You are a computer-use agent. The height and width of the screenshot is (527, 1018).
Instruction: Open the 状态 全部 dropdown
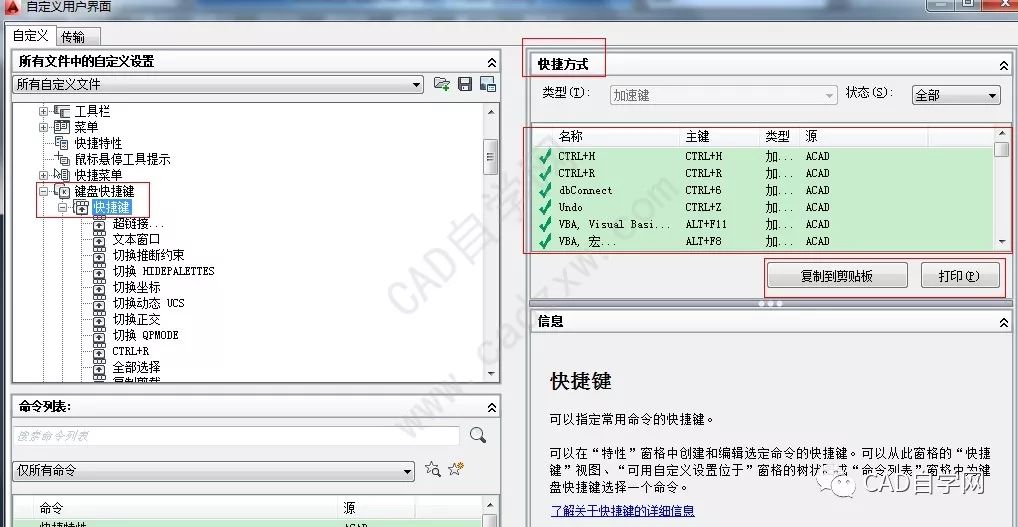[x=956, y=95]
